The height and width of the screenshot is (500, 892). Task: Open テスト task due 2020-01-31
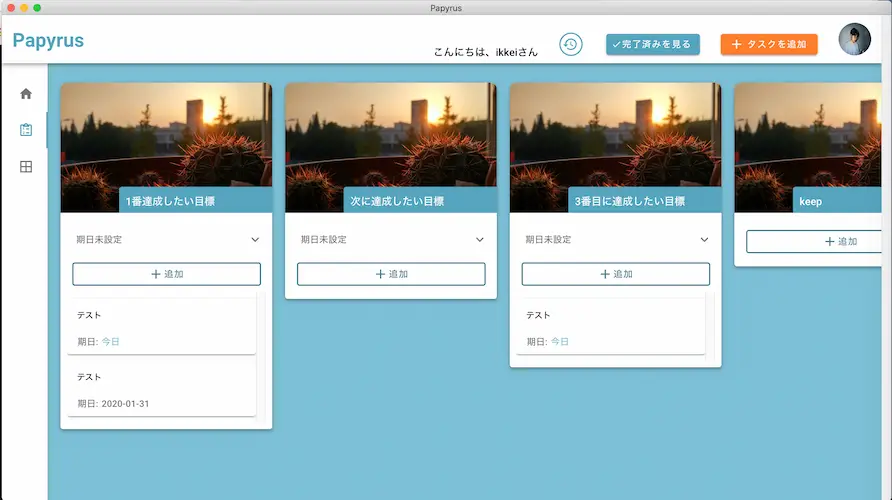(162, 390)
